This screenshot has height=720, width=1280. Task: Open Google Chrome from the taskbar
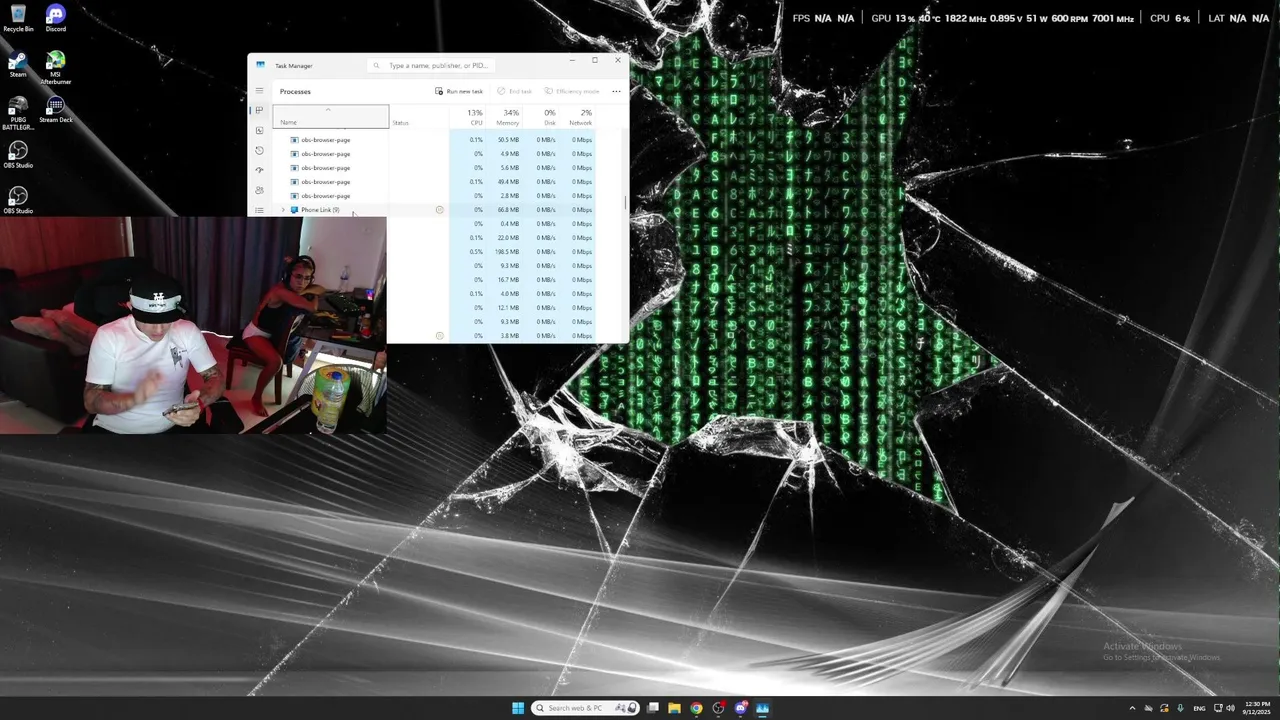click(697, 708)
